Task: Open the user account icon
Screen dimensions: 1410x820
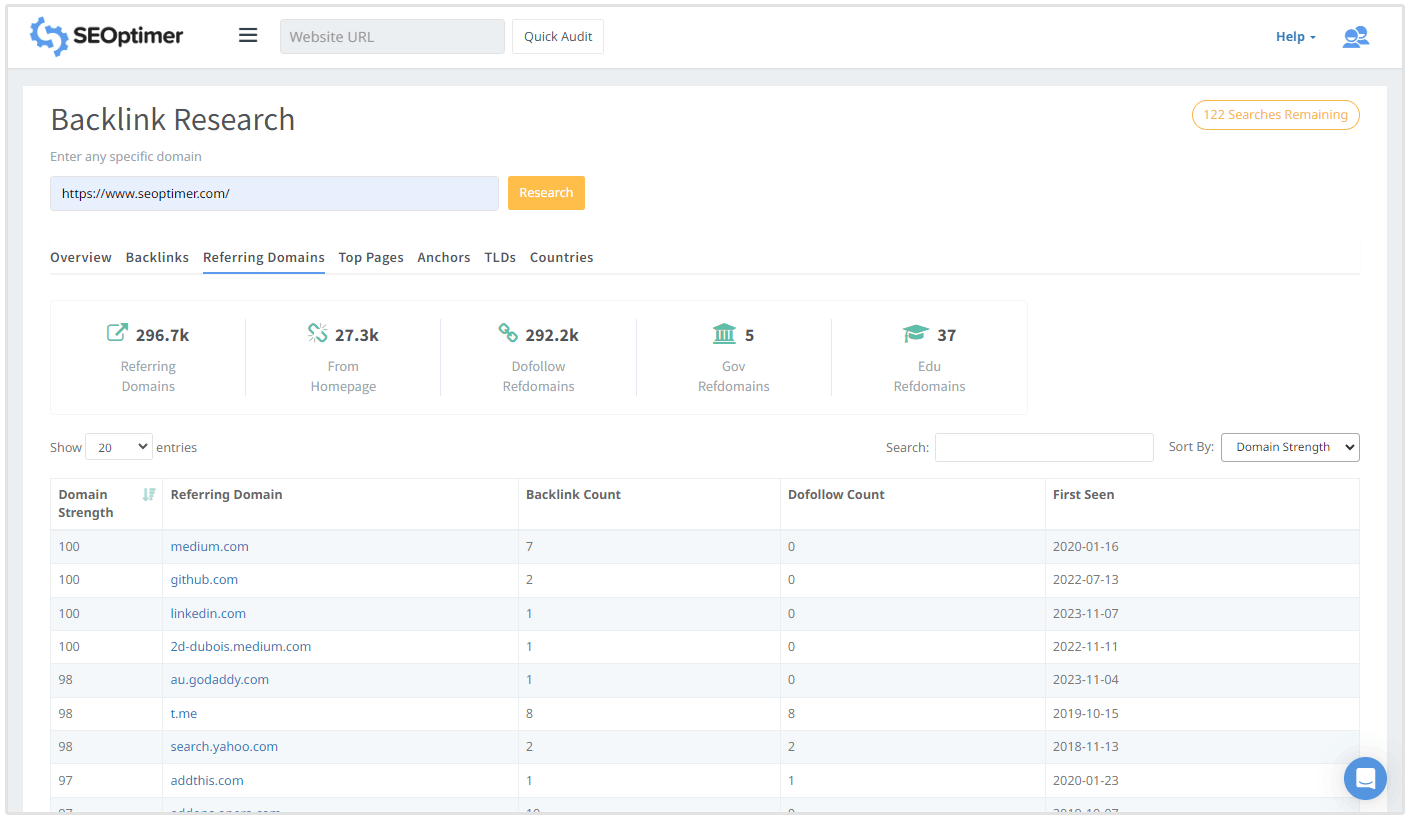Action: click(x=1355, y=37)
